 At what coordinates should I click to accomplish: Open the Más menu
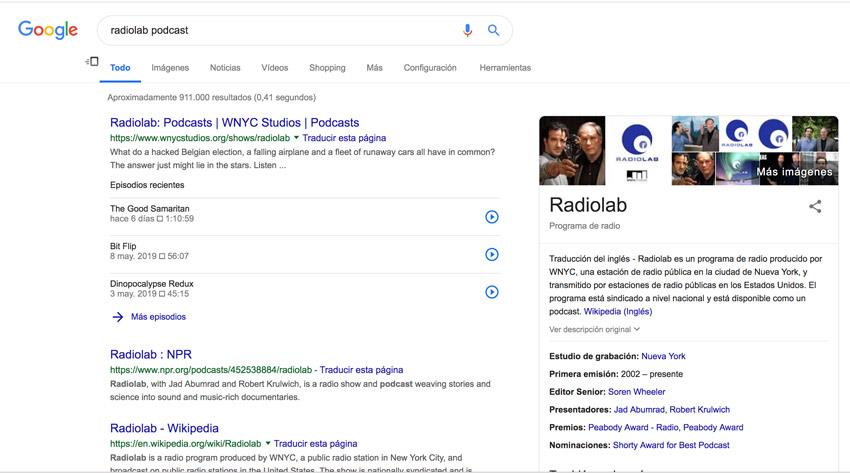(x=375, y=68)
